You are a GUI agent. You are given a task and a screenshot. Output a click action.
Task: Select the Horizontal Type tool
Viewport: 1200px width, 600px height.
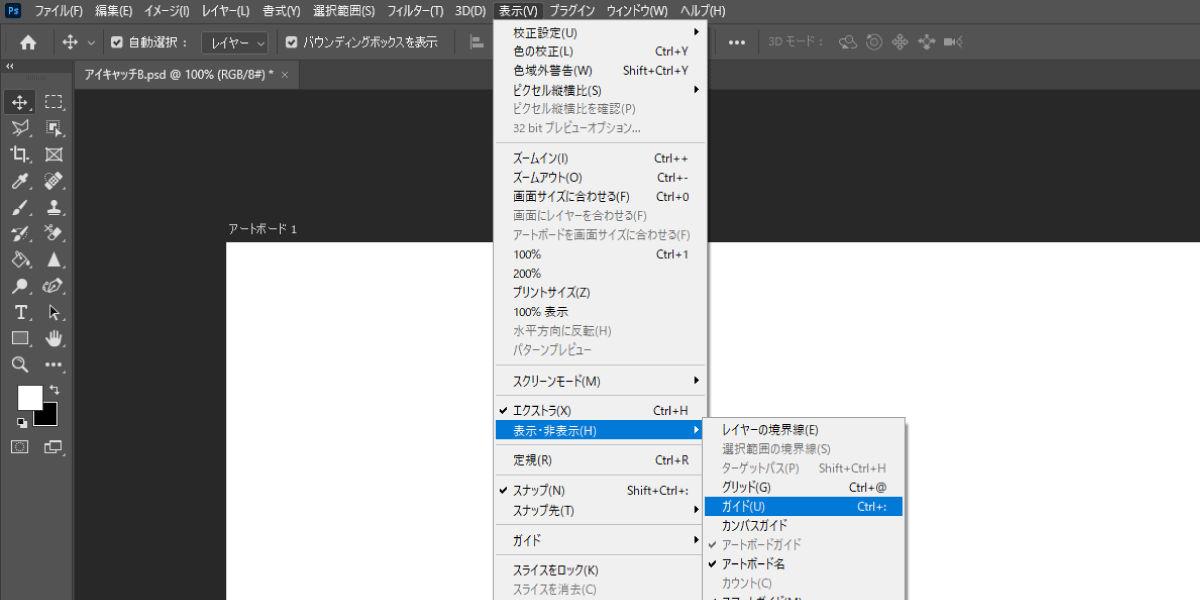pos(20,312)
